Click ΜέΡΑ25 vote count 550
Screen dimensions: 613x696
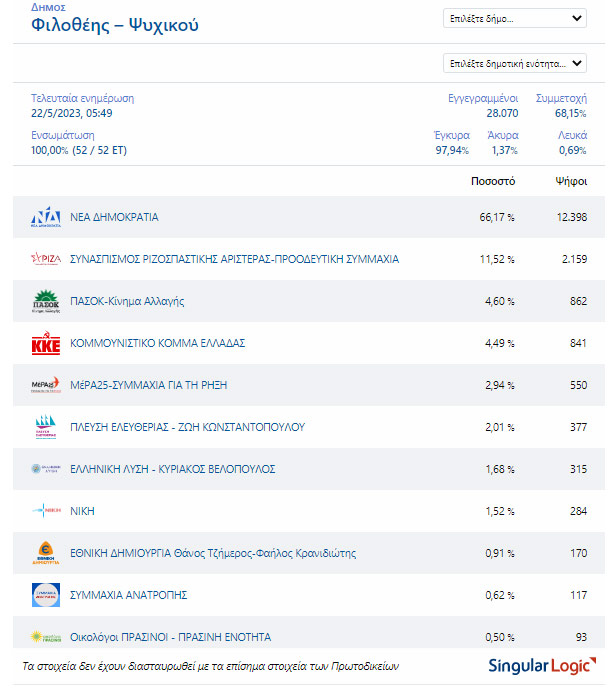(578, 385)
